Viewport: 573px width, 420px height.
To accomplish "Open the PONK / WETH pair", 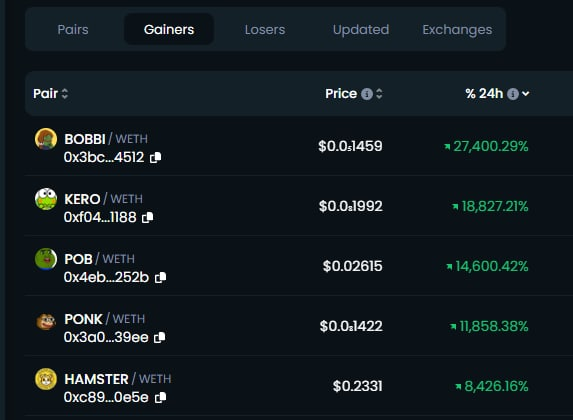I will pos(105,319).
